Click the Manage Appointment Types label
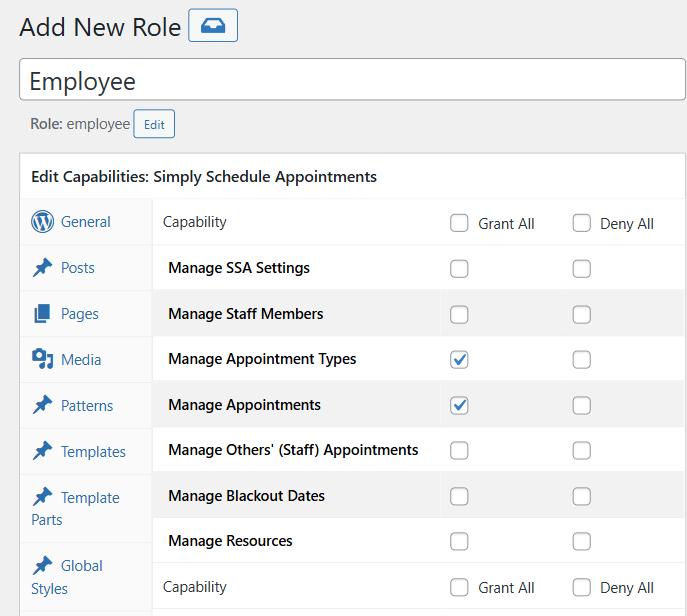 point(262,359)
